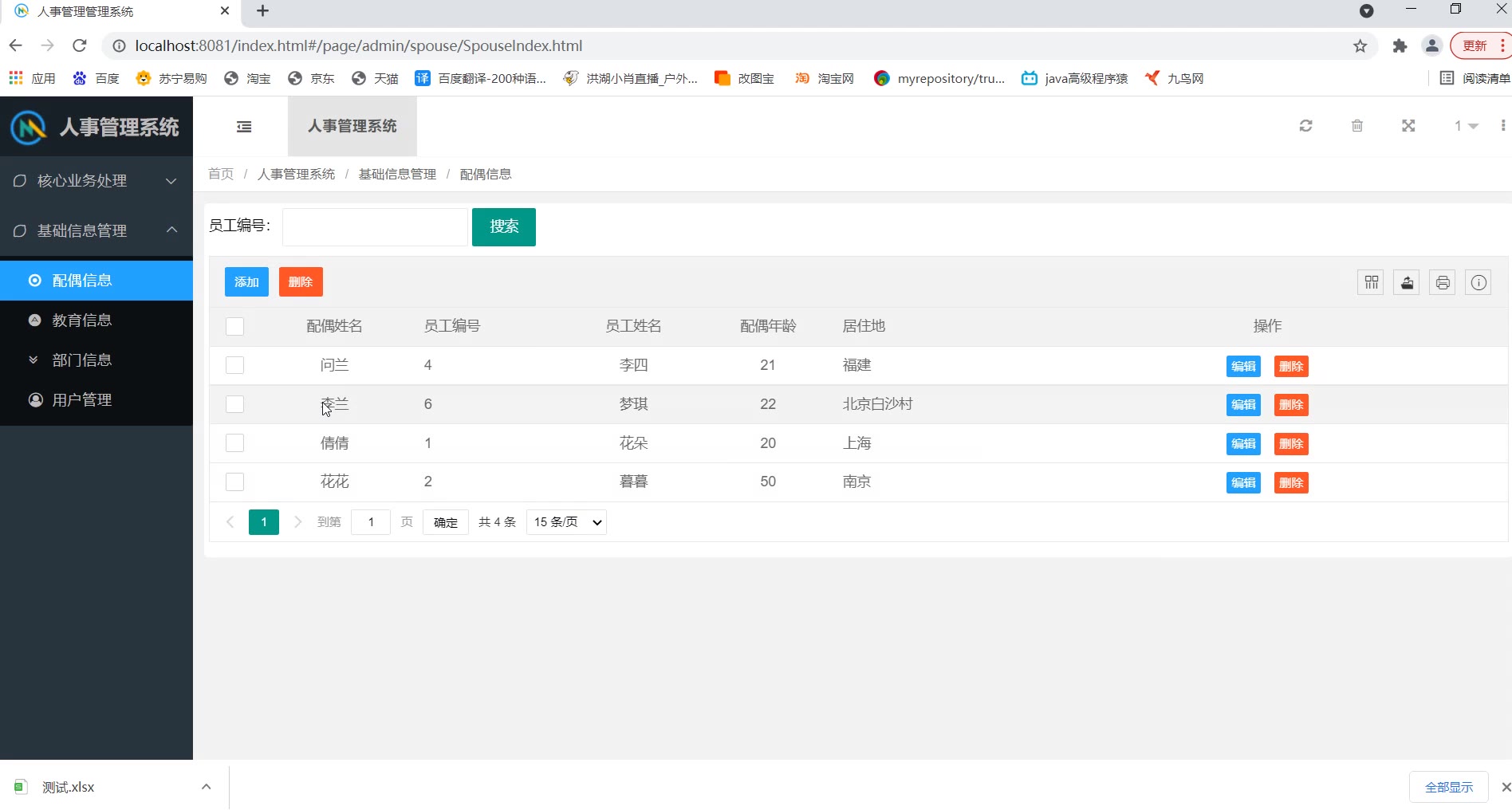Expand the 核心业务处理 sidebar menu
The width and height of the screenshot is (1512, 810).
(x=96, y=181)
